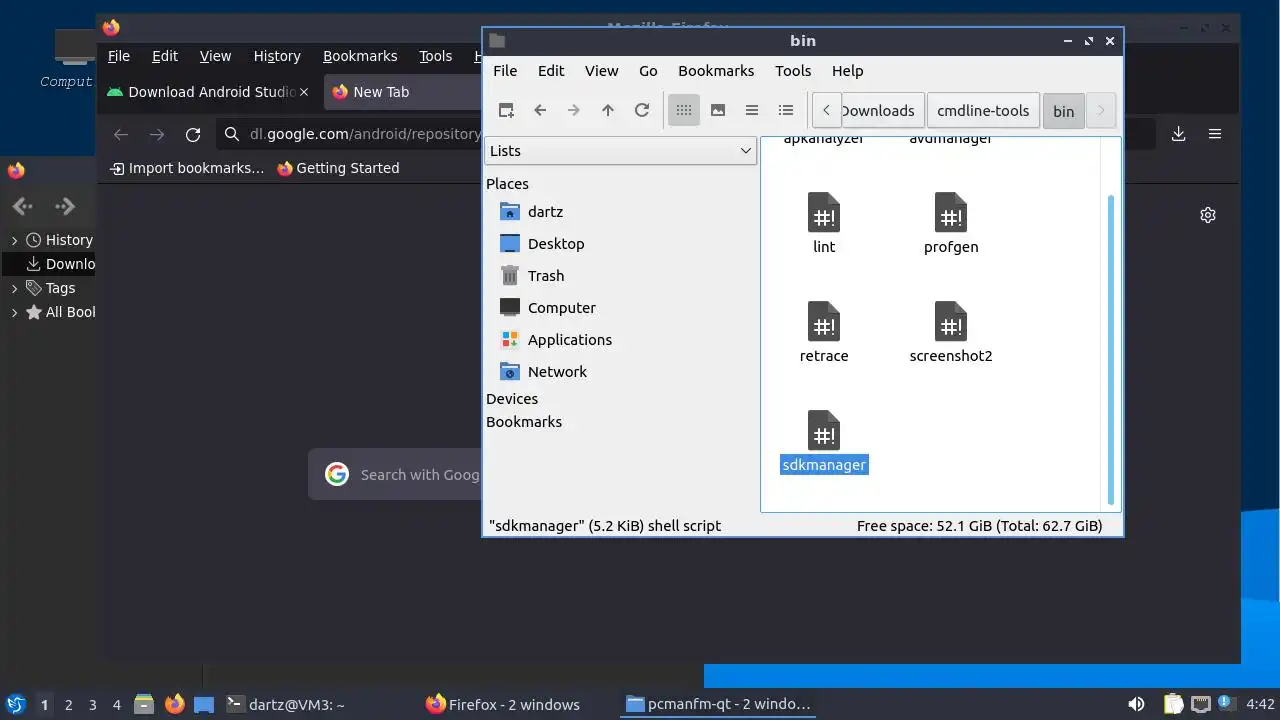Open file manager View menu

[x=601, y=71]
